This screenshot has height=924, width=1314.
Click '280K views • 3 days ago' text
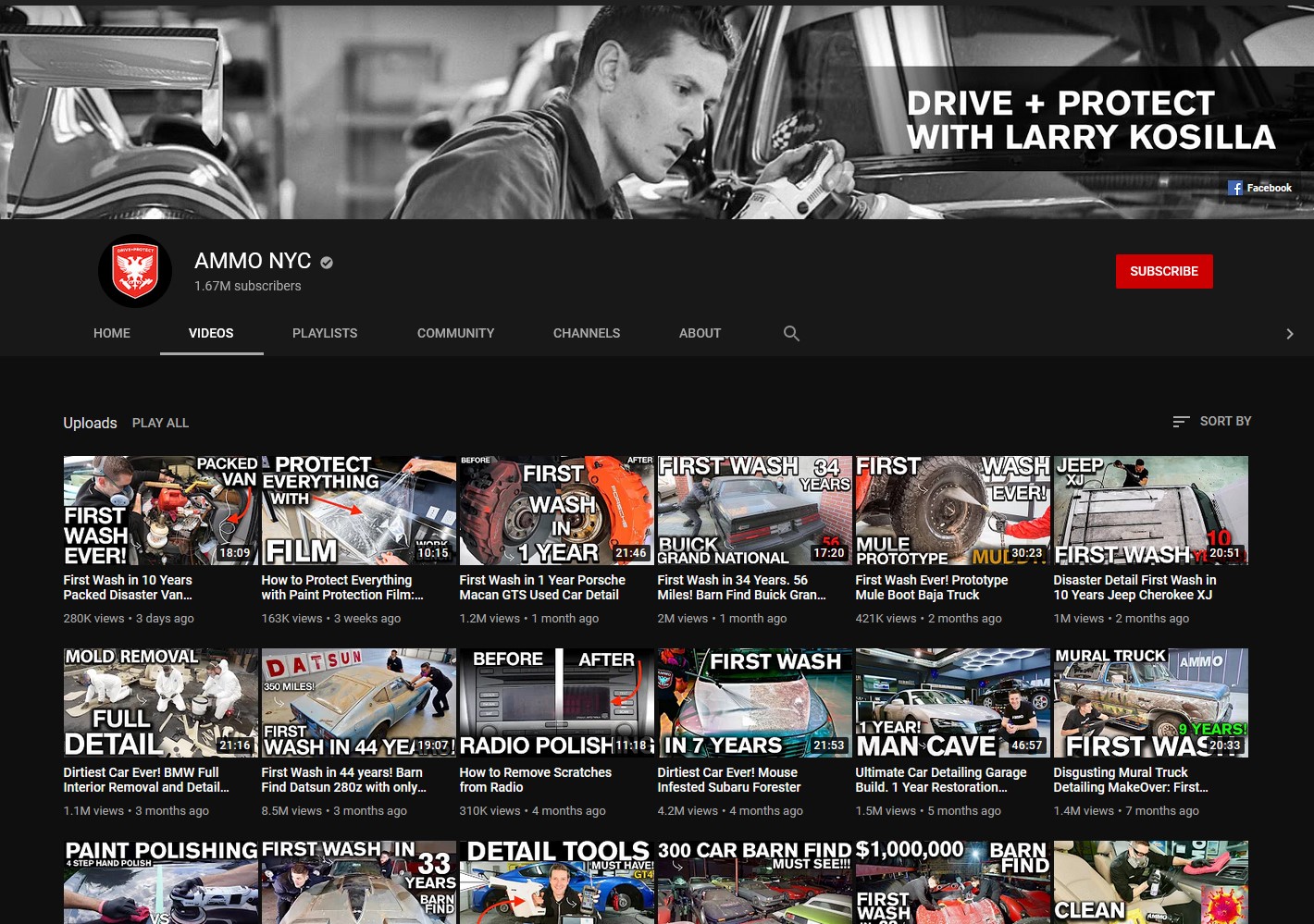129,618
